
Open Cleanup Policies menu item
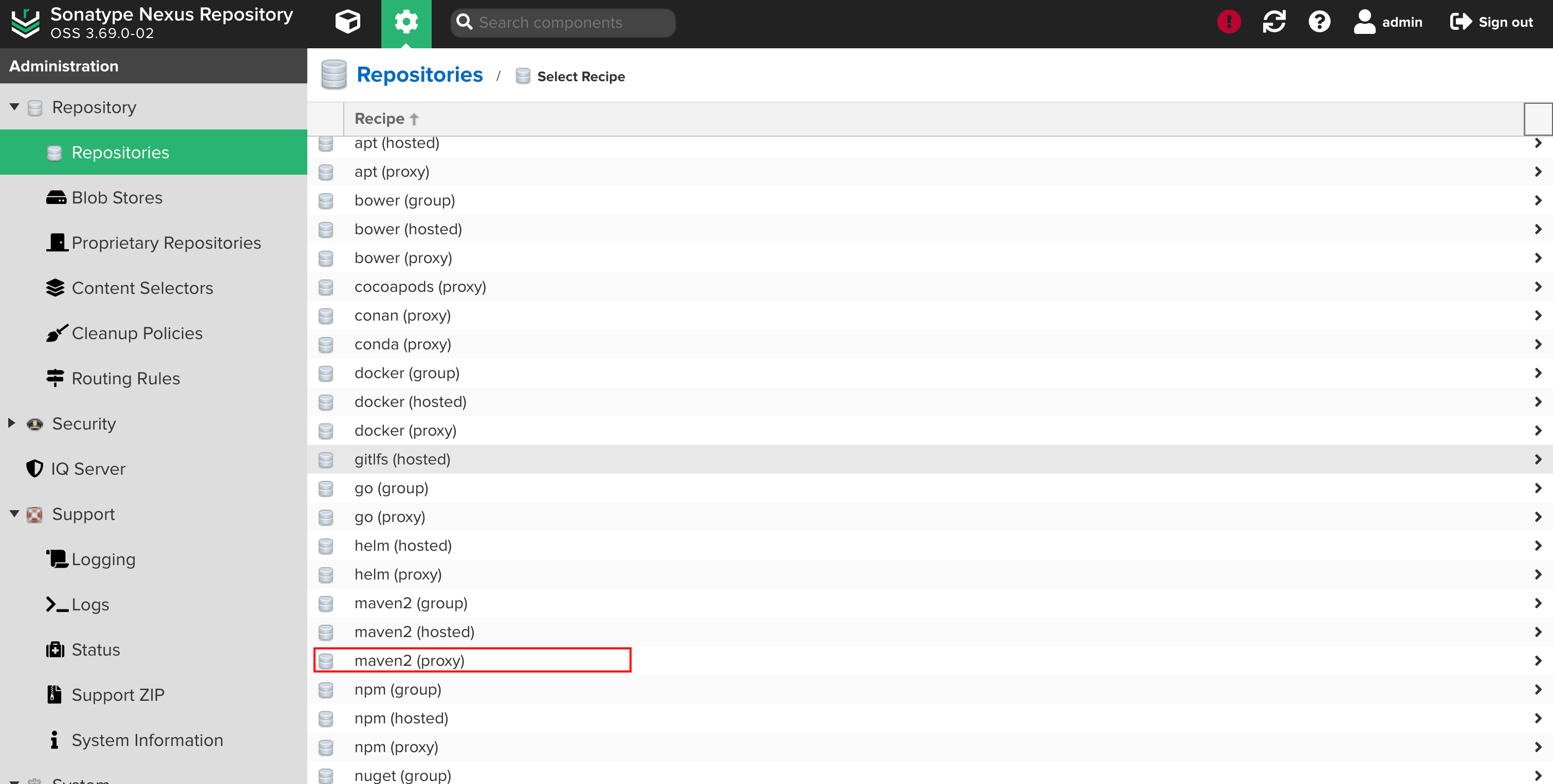pos(137,333)
